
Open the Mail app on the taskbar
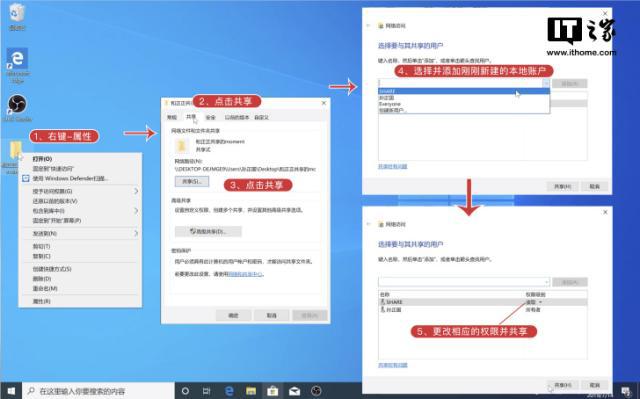[x=294, y=391]
